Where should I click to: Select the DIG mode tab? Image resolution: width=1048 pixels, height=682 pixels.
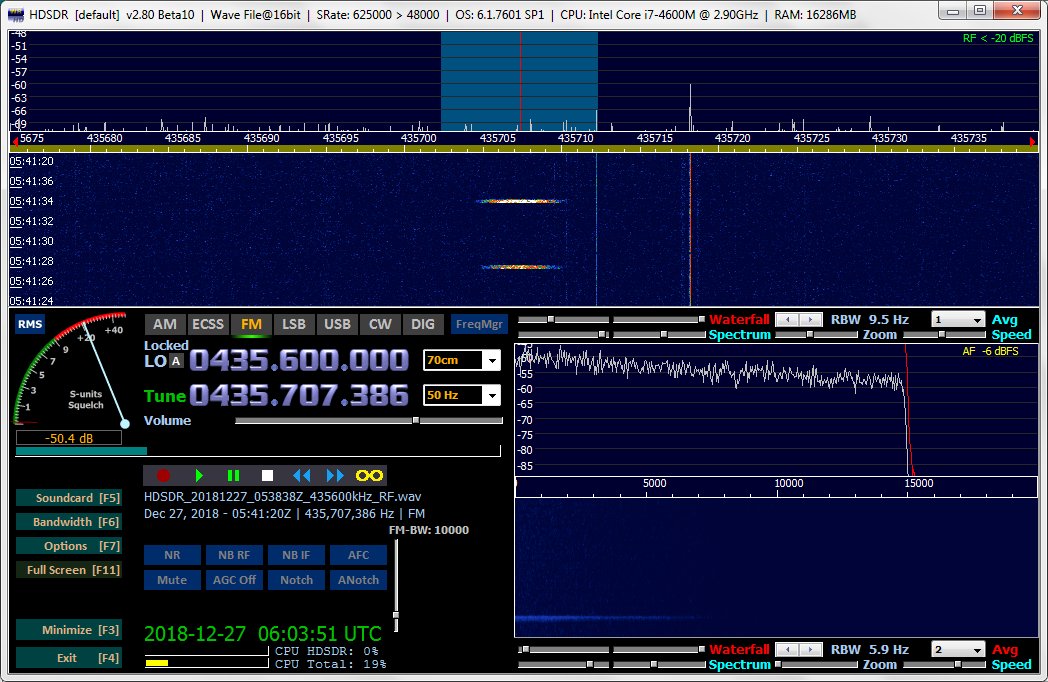tap(422, 324)
